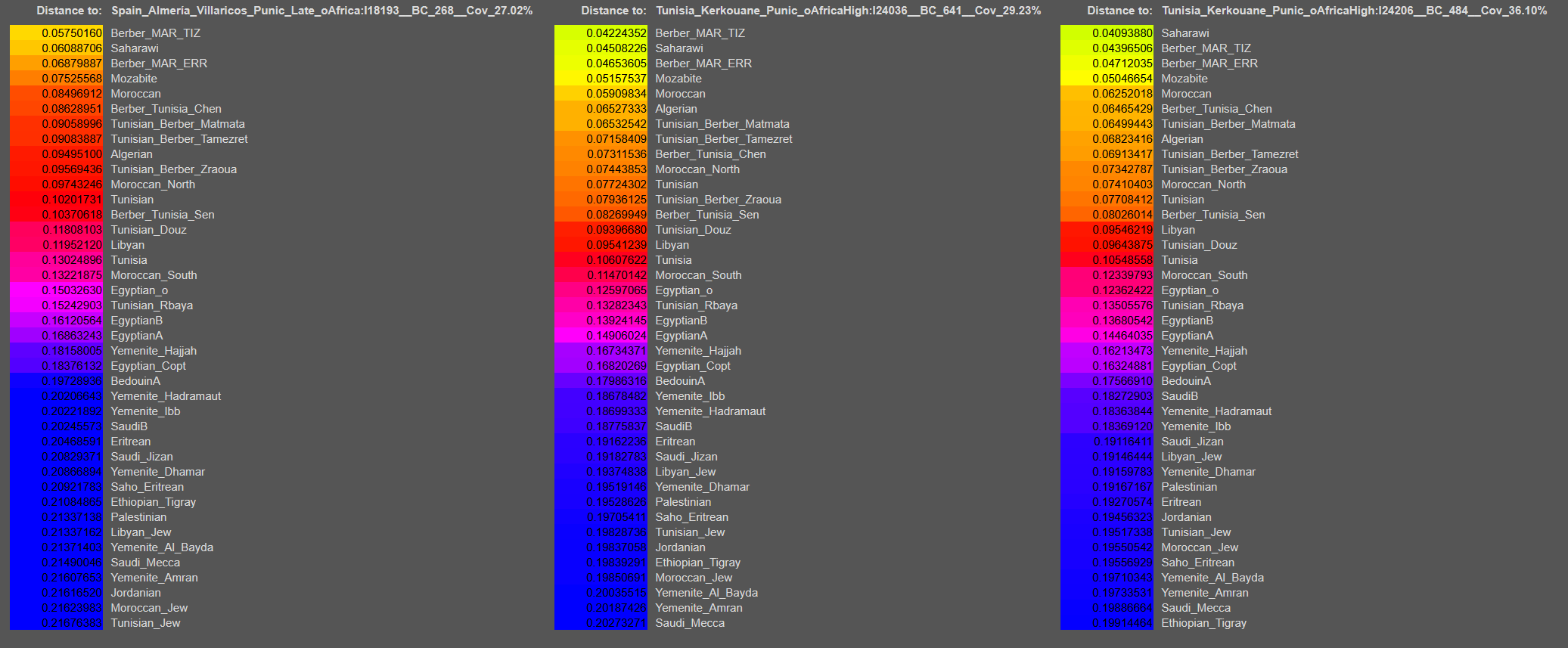Click SaudiB label in the I24206 list

coord(1179,396)
